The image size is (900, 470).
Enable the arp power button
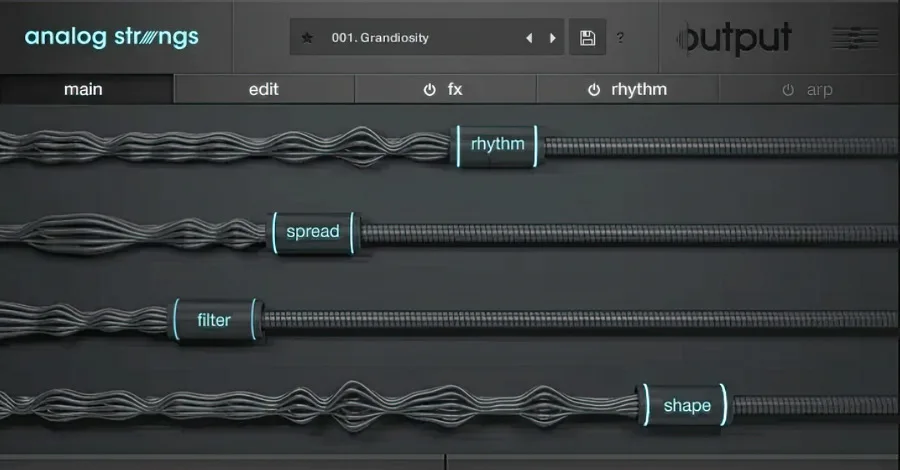[x=788, y=90]
